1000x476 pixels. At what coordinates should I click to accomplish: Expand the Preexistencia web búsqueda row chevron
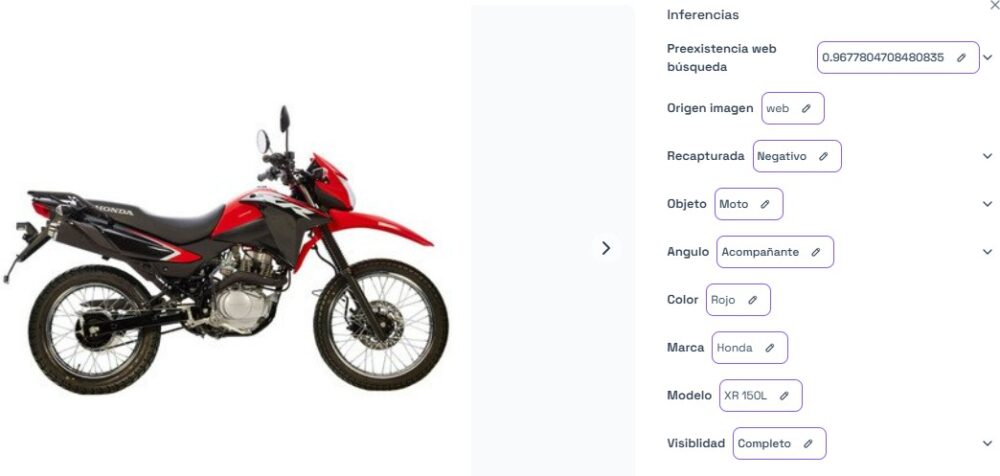pyautogui.click(x=988, y=57)
